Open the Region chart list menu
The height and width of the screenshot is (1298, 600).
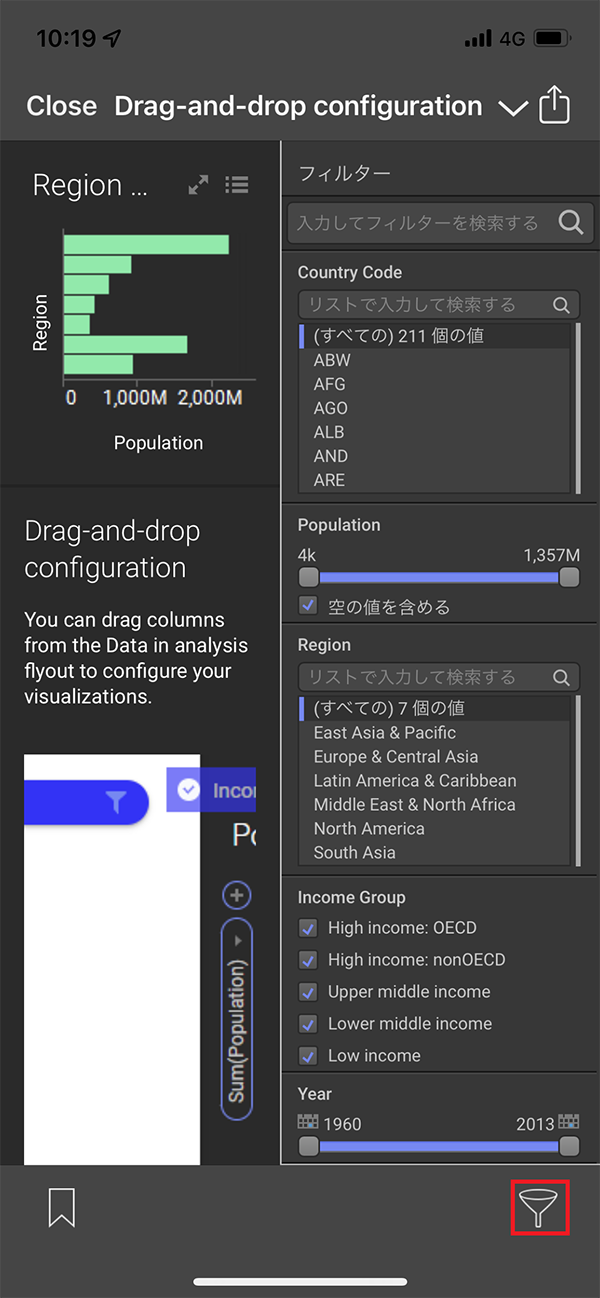[237, 185]
